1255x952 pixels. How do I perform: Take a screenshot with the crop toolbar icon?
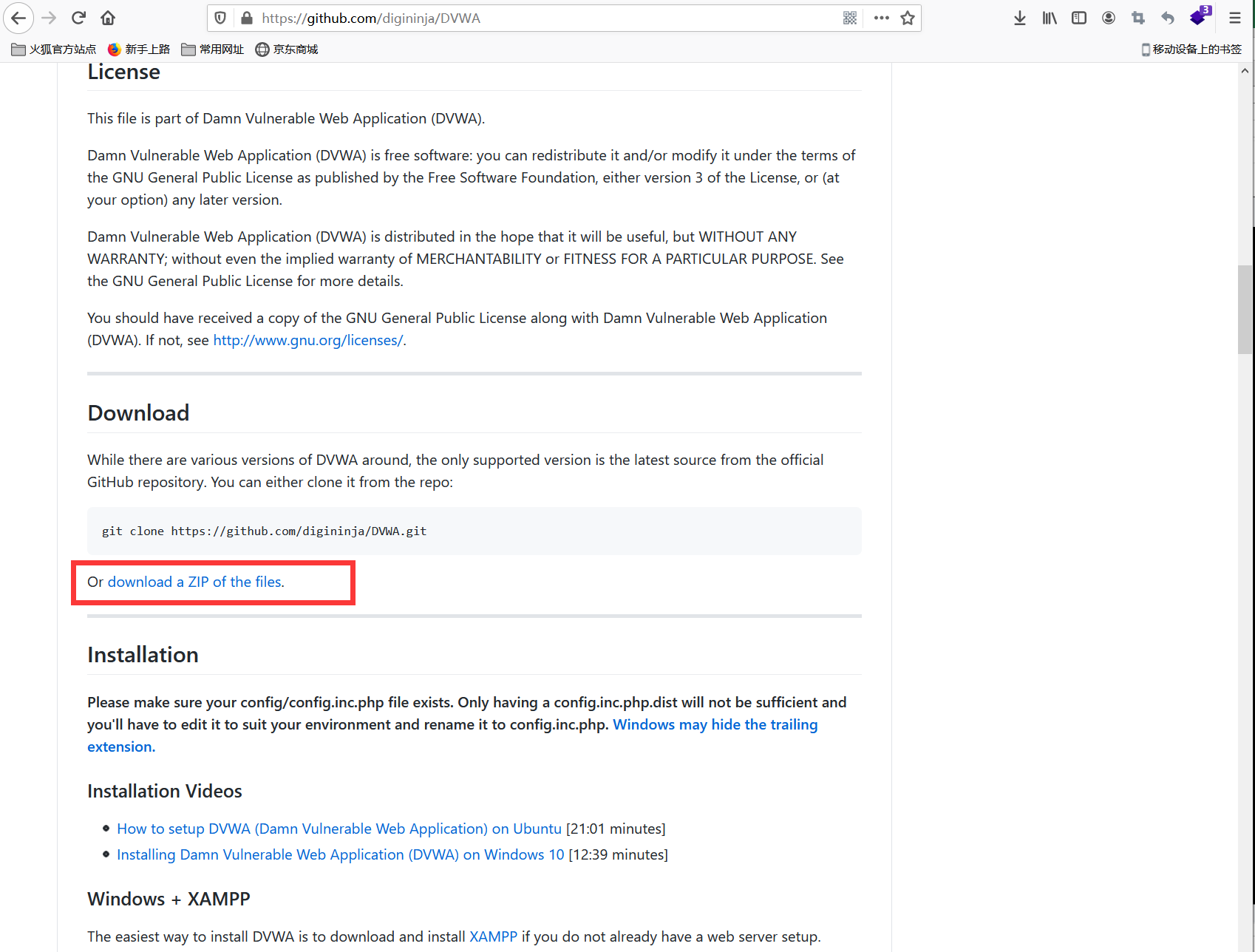pos(1138,18)
